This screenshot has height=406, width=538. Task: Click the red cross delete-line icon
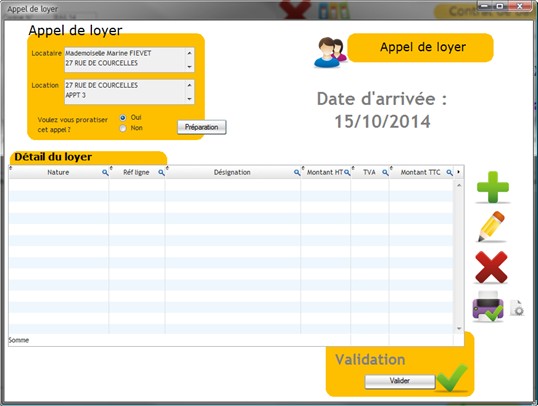[x=491, y=267]
